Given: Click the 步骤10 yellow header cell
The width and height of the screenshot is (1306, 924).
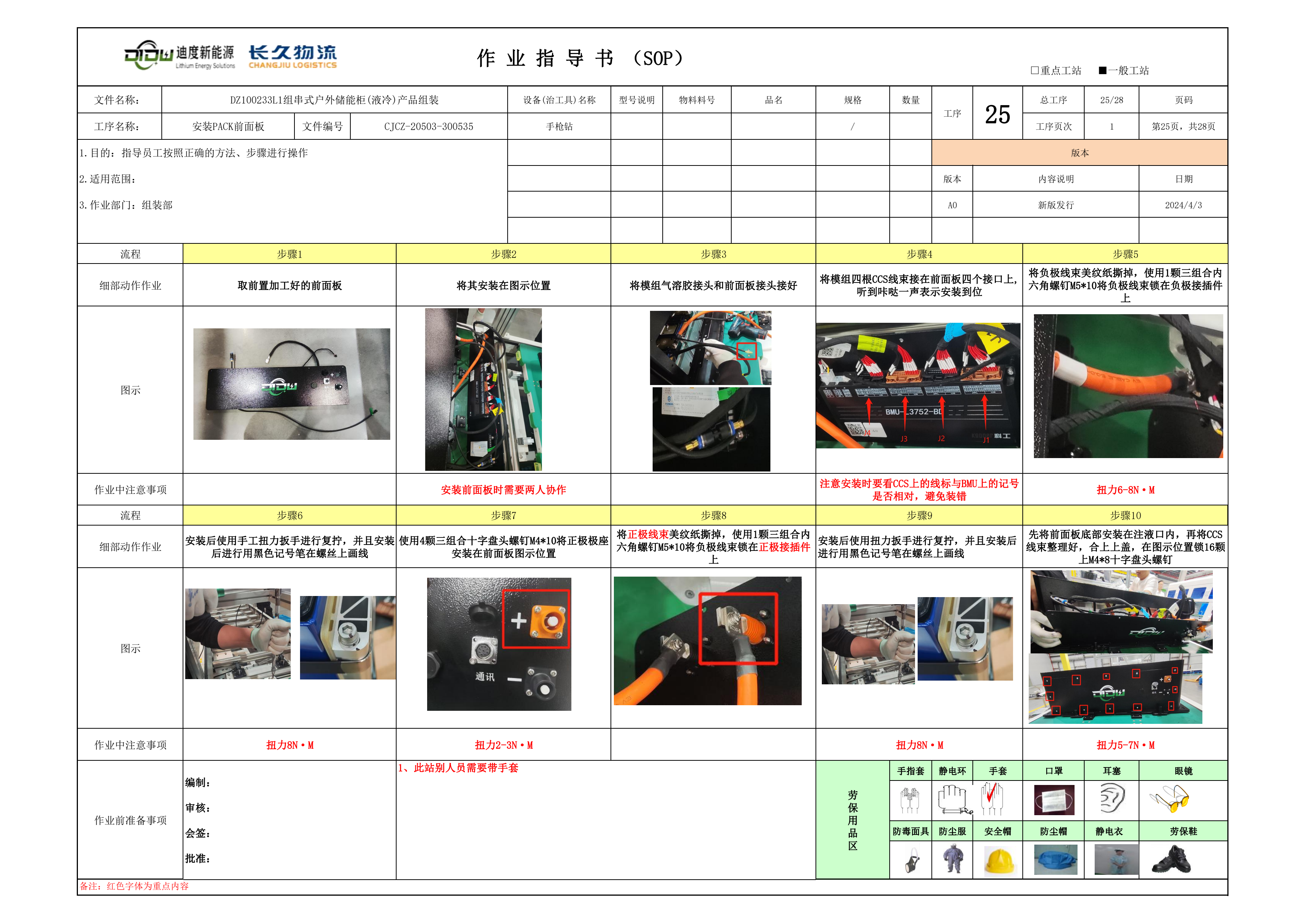Looking at the screenshot, I should tap(1125, 515).
